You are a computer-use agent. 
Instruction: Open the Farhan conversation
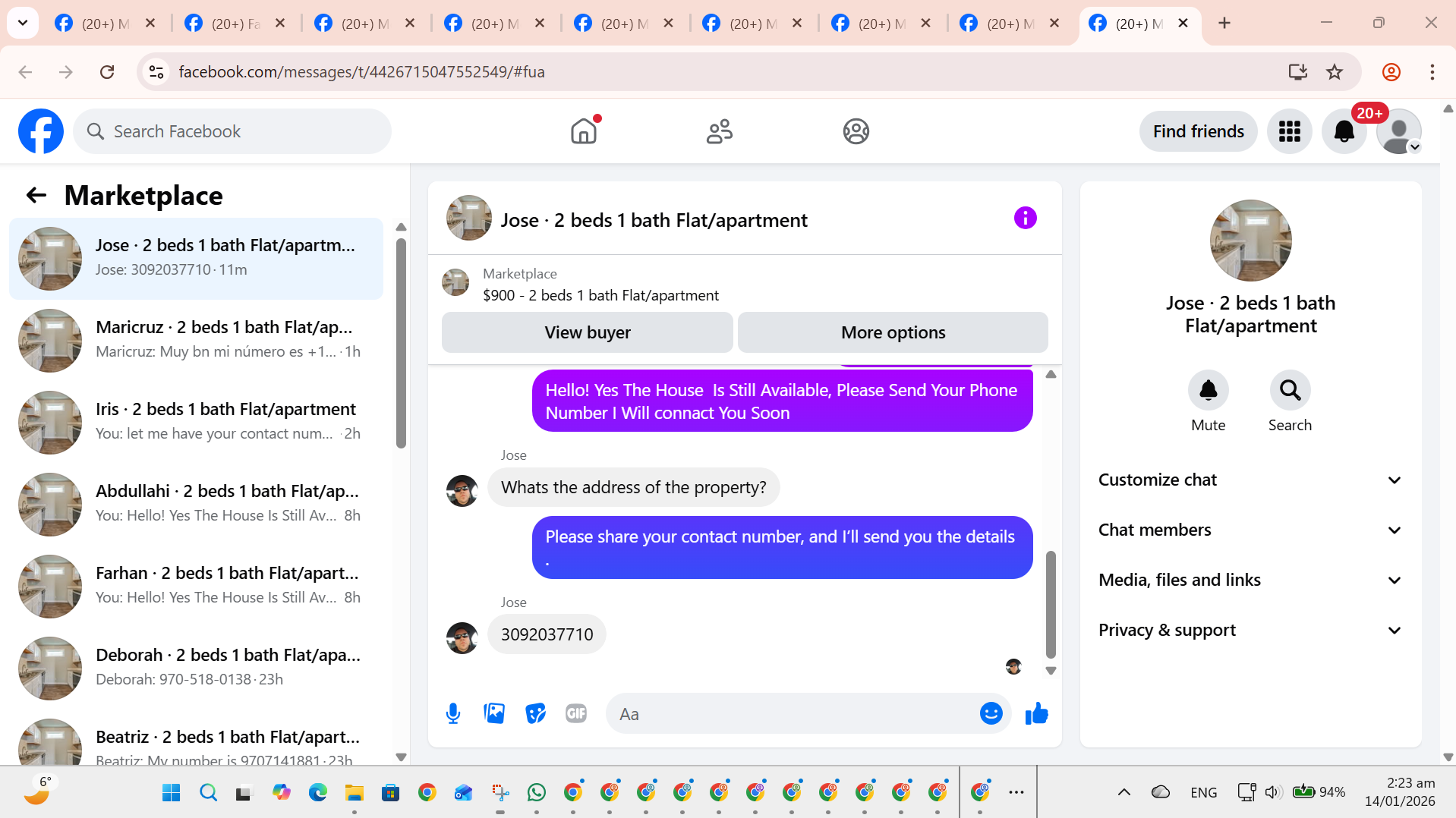click(x=196, y=587)
